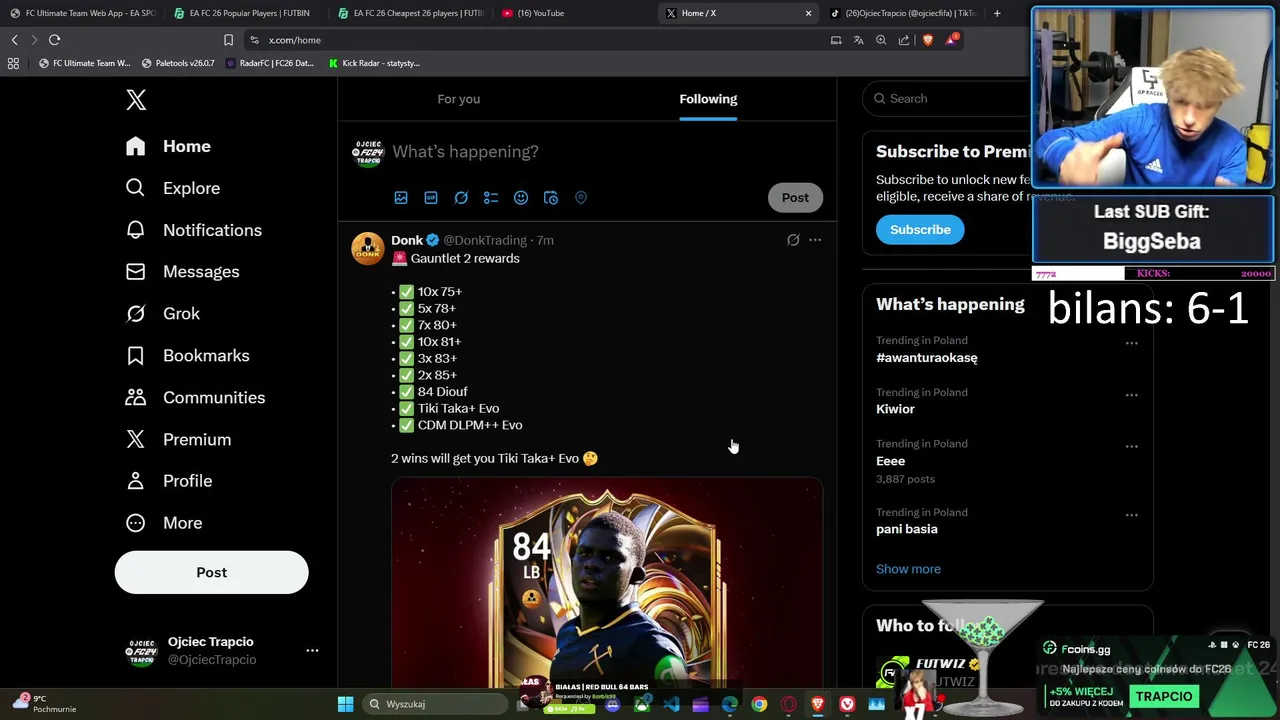Click the Subscribe premium button

click(920, 229)
